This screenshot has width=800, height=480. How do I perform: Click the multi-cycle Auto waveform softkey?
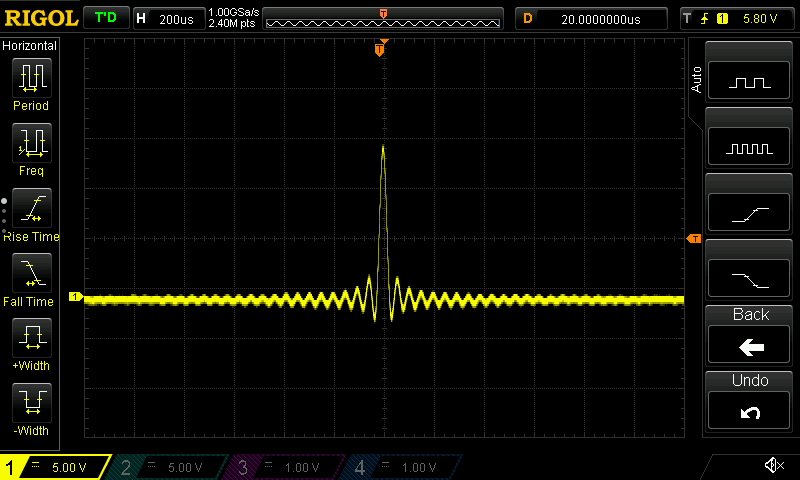(749, 147)
